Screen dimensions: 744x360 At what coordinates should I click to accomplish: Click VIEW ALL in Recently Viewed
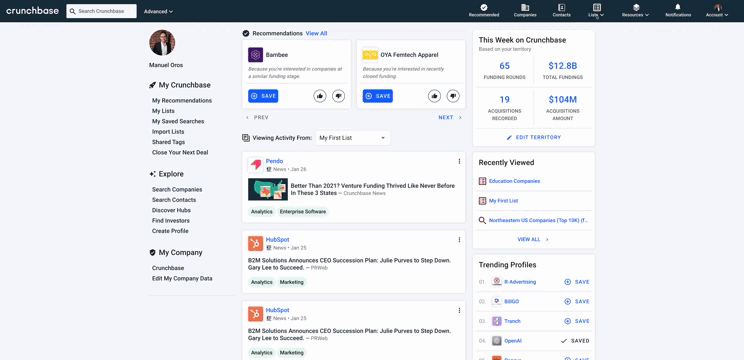tap(533, 240)
